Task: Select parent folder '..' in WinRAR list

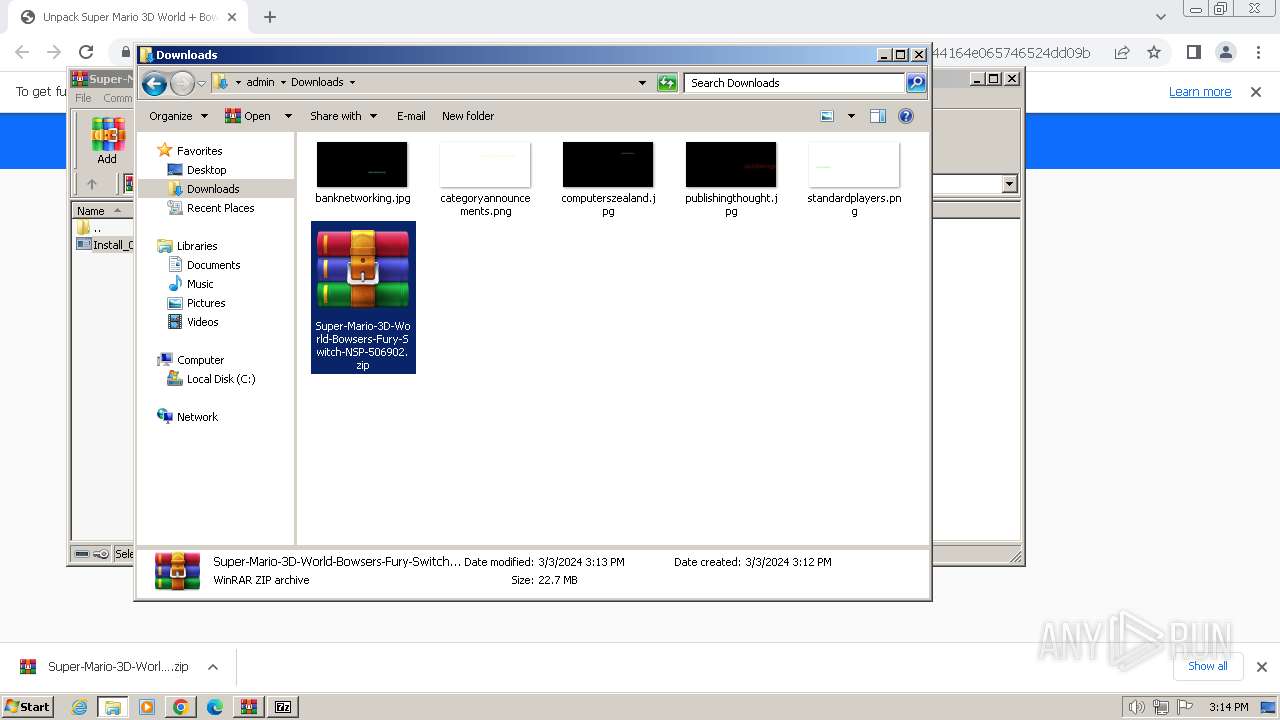Action: (x=97, y=228)
